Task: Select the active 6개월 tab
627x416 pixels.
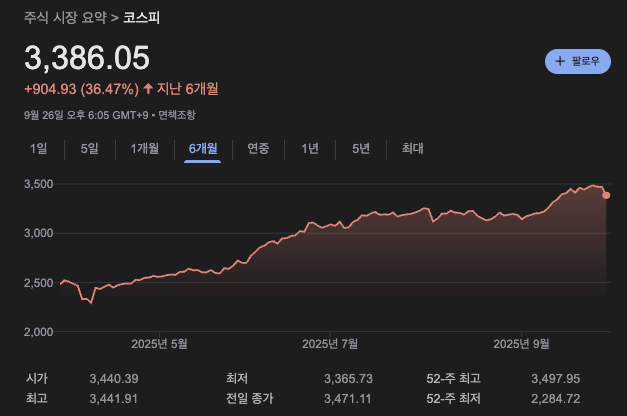Action: [203, 149]
